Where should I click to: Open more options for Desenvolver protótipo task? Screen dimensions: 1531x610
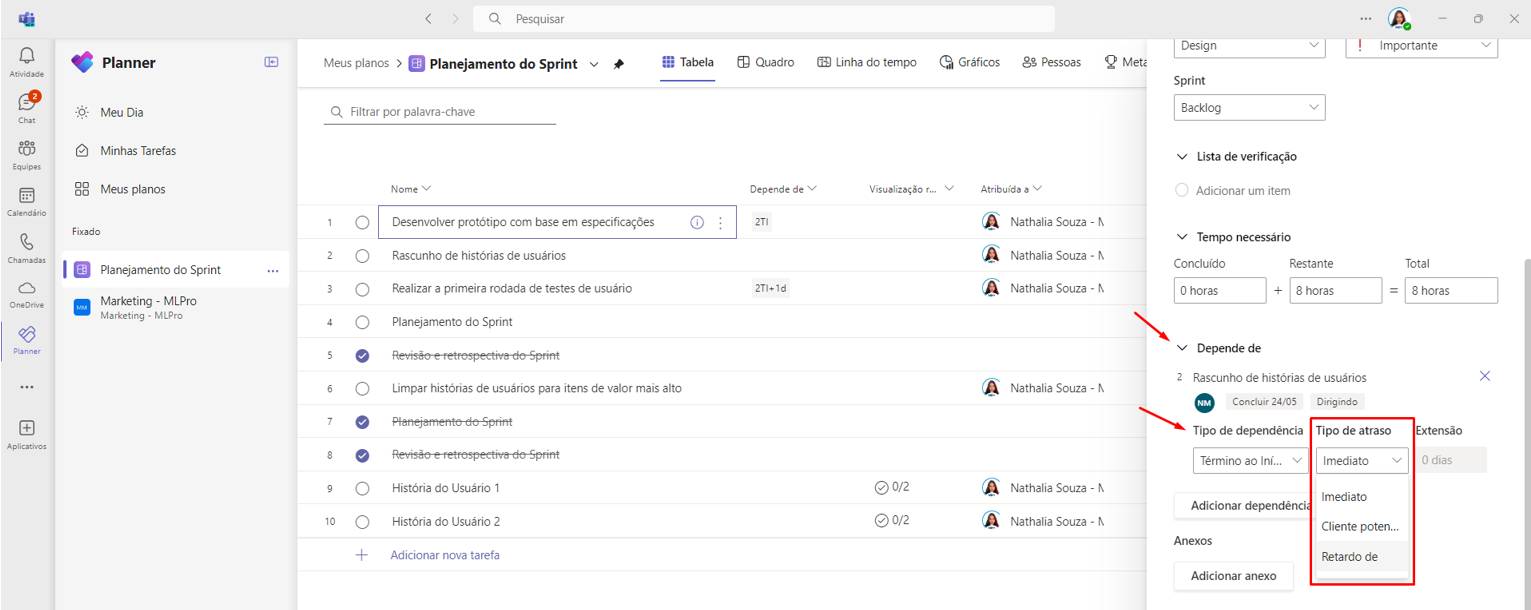[x=721, y=222]
